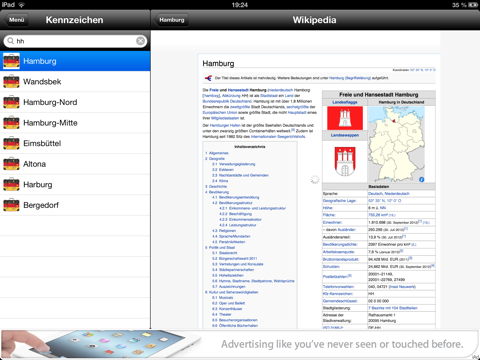Select the Eimsbüttel list row
This screenshot has width=480, height=360.
click(x=75, y=143)
